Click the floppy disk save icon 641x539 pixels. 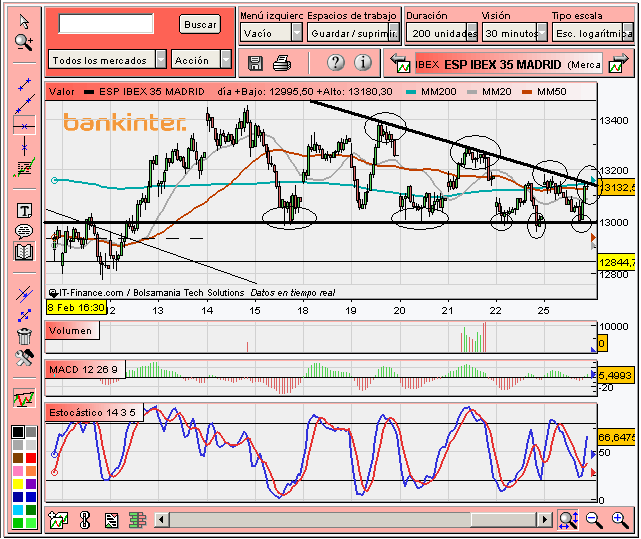(255, 63)
